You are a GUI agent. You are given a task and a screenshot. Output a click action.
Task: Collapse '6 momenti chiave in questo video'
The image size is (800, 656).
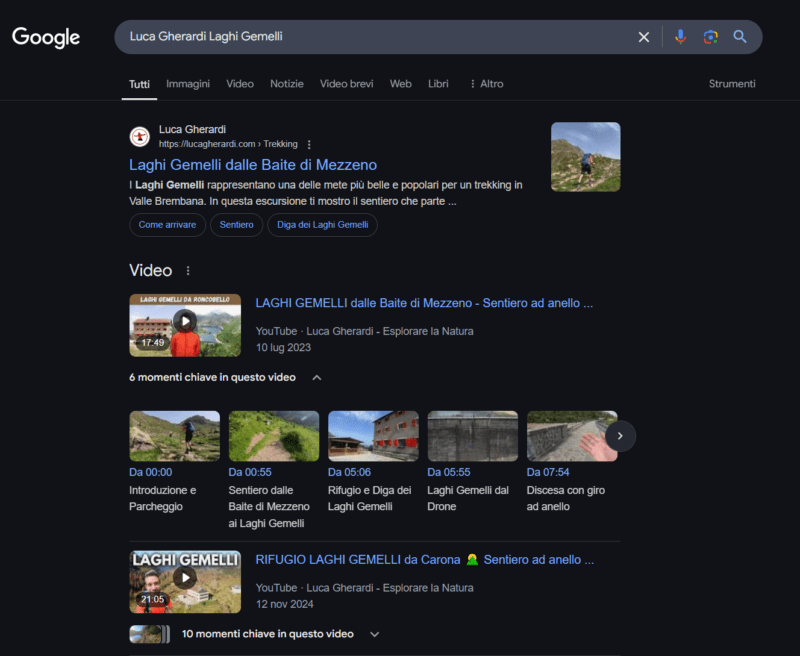pyautogui.click(x=225, y=377)
